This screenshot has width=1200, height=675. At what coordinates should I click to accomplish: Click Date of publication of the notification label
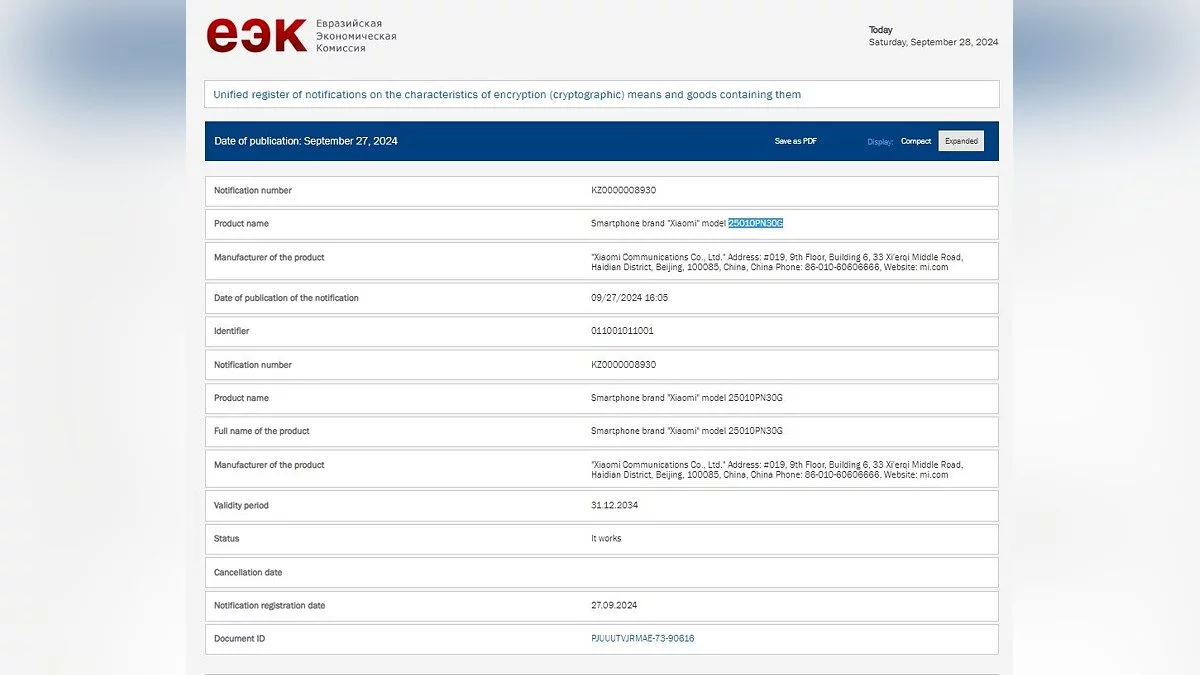pos(286,298)
